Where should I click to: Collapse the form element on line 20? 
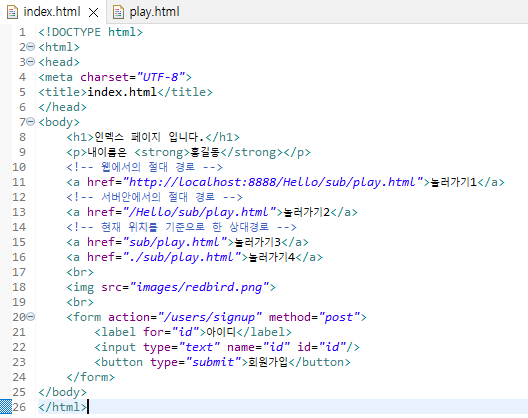(31, 317)
